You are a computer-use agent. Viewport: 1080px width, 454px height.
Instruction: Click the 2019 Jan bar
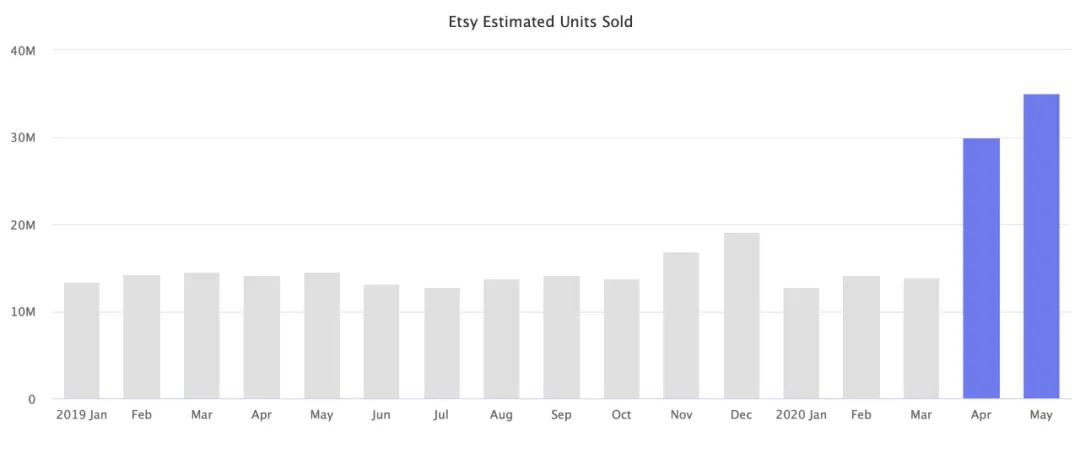(x=82, y=341)
